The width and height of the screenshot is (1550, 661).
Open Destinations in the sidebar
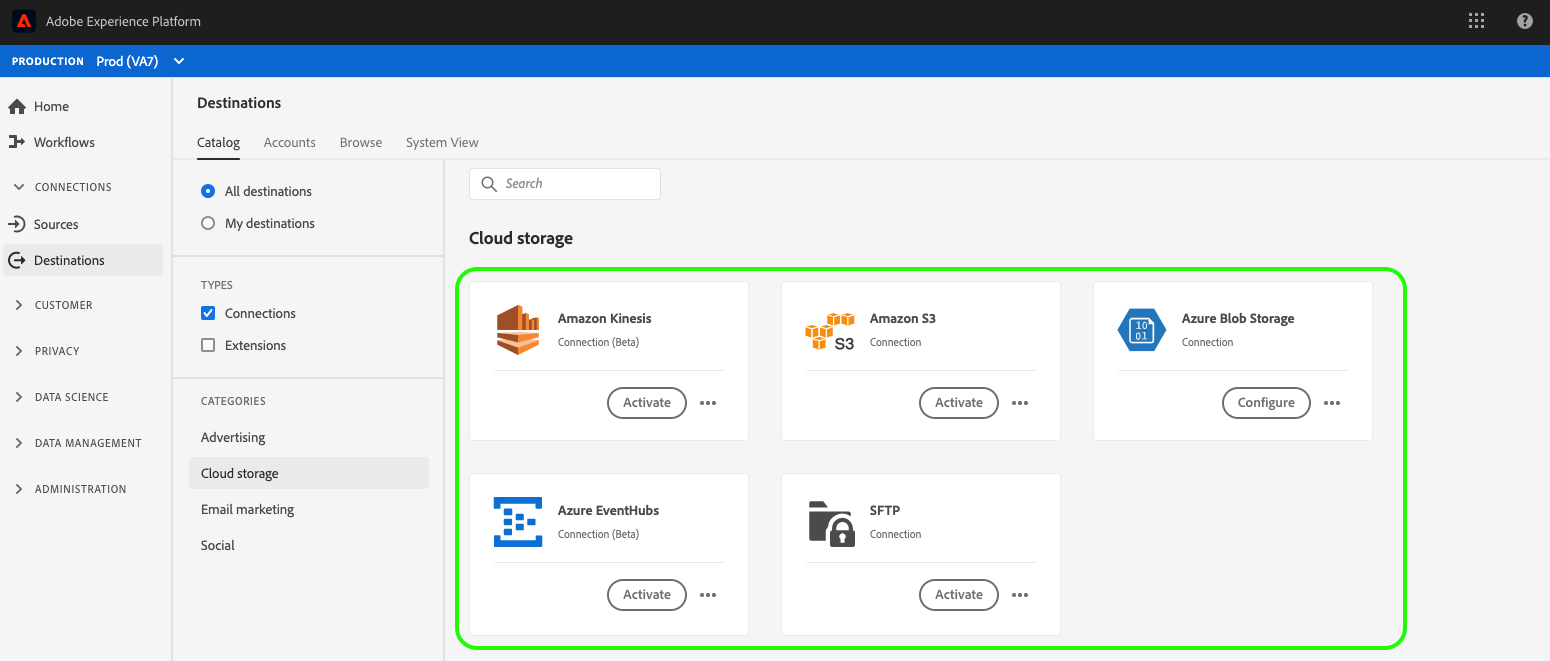tap(82, 260)
